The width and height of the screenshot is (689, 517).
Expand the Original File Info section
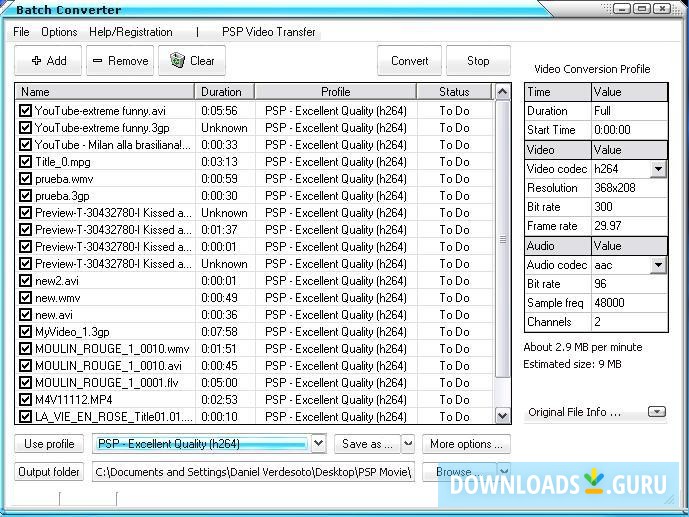pyautogui.click(x=657, y=412)
